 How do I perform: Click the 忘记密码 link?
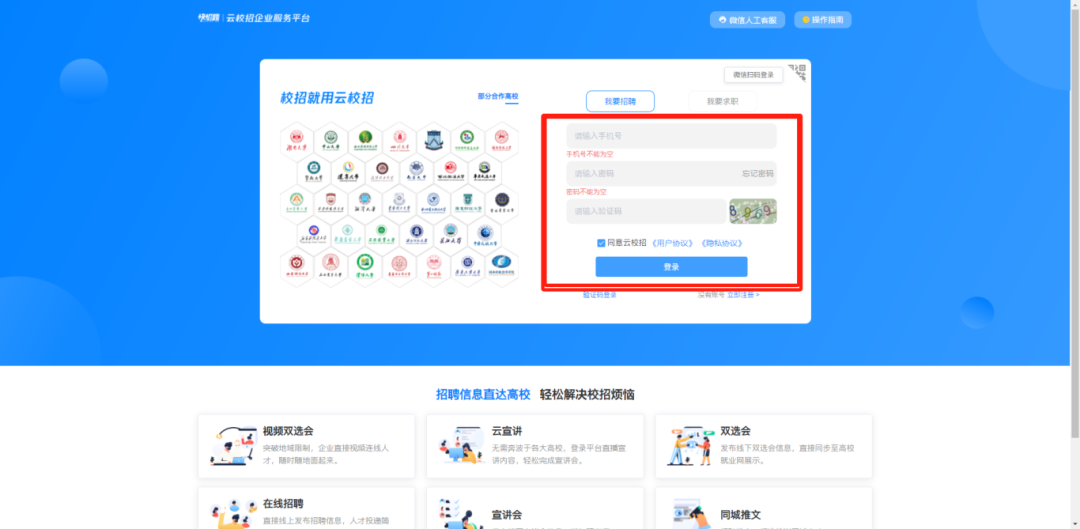point(756,174)
